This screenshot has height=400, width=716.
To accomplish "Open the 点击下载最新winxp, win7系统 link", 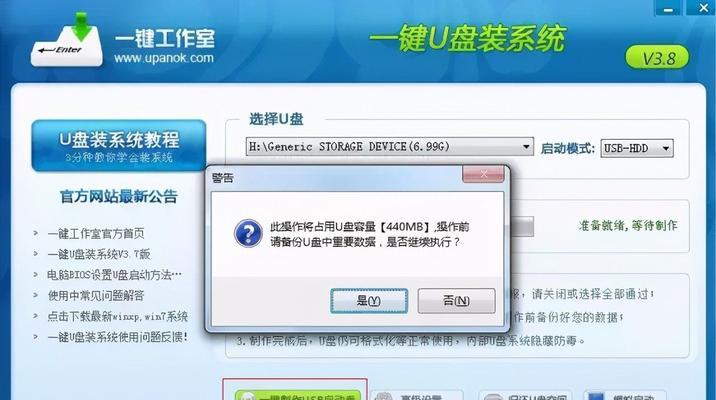I will (117, 316).
